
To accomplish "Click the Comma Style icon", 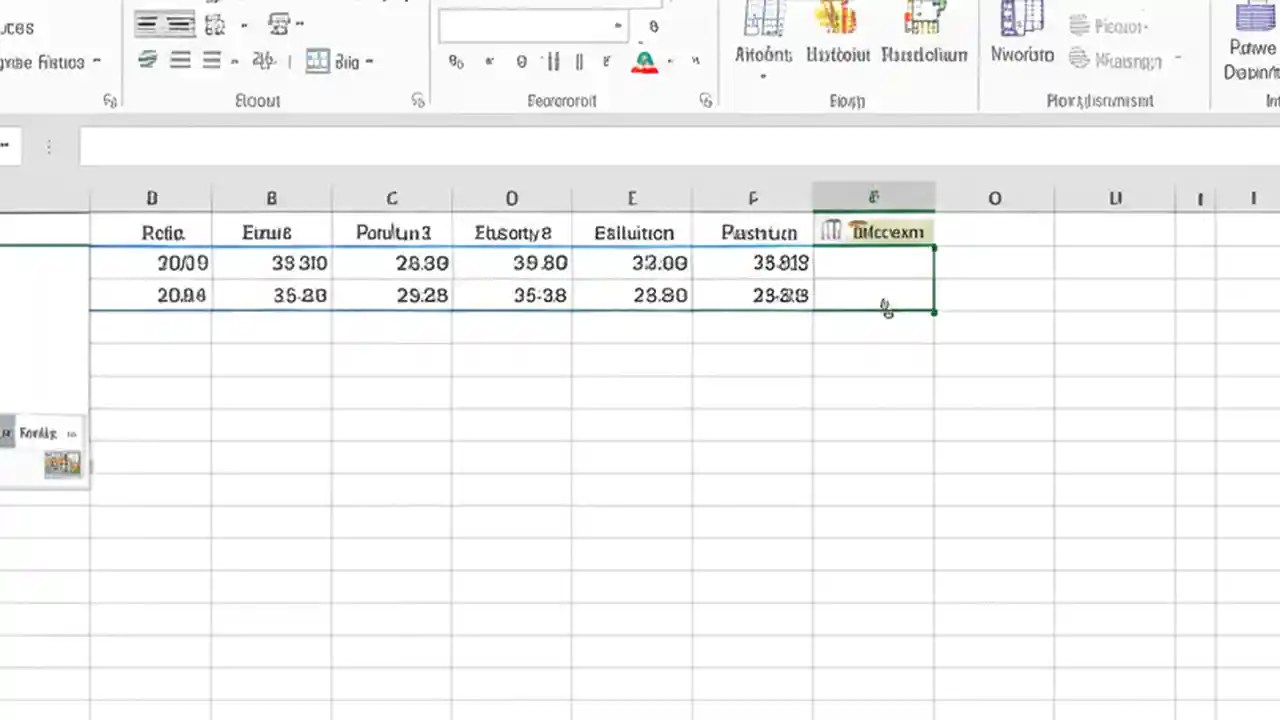I will click(x=521, y=61).
